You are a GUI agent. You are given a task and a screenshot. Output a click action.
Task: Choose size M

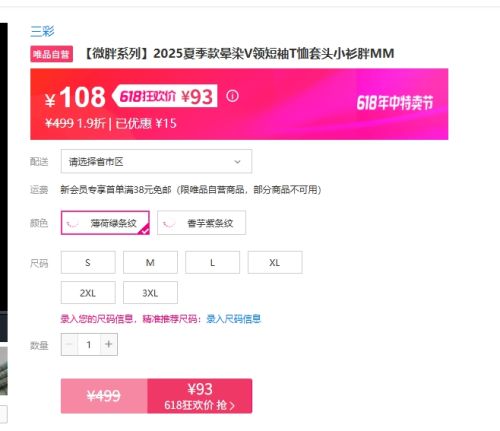pos(150,263)
